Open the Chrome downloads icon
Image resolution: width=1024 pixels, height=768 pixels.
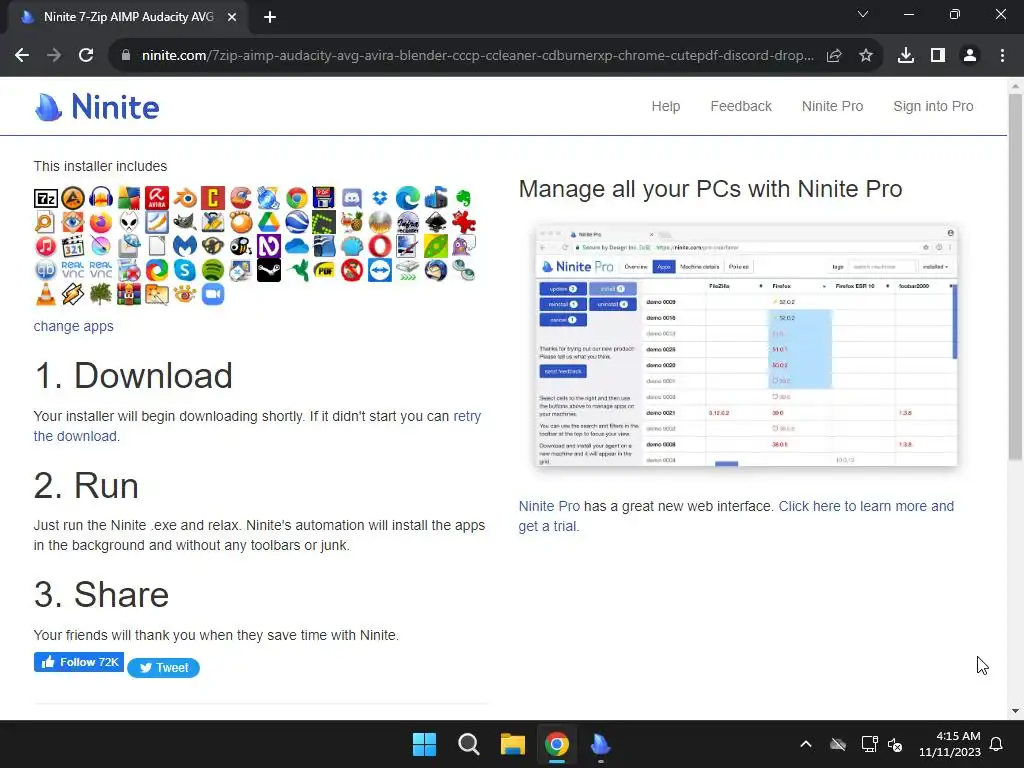coord(906,56)
